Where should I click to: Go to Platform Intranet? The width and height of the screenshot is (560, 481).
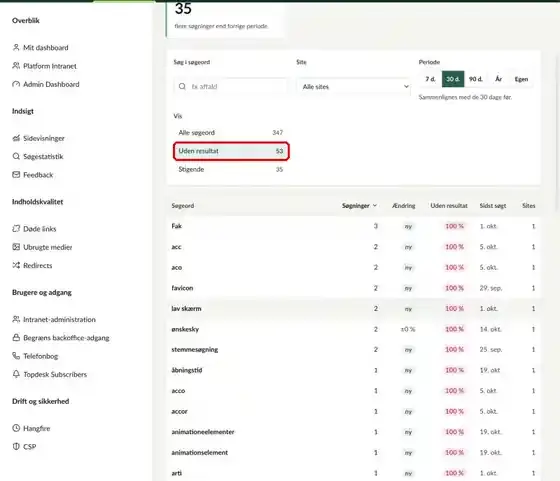click(x=50, y=66)
